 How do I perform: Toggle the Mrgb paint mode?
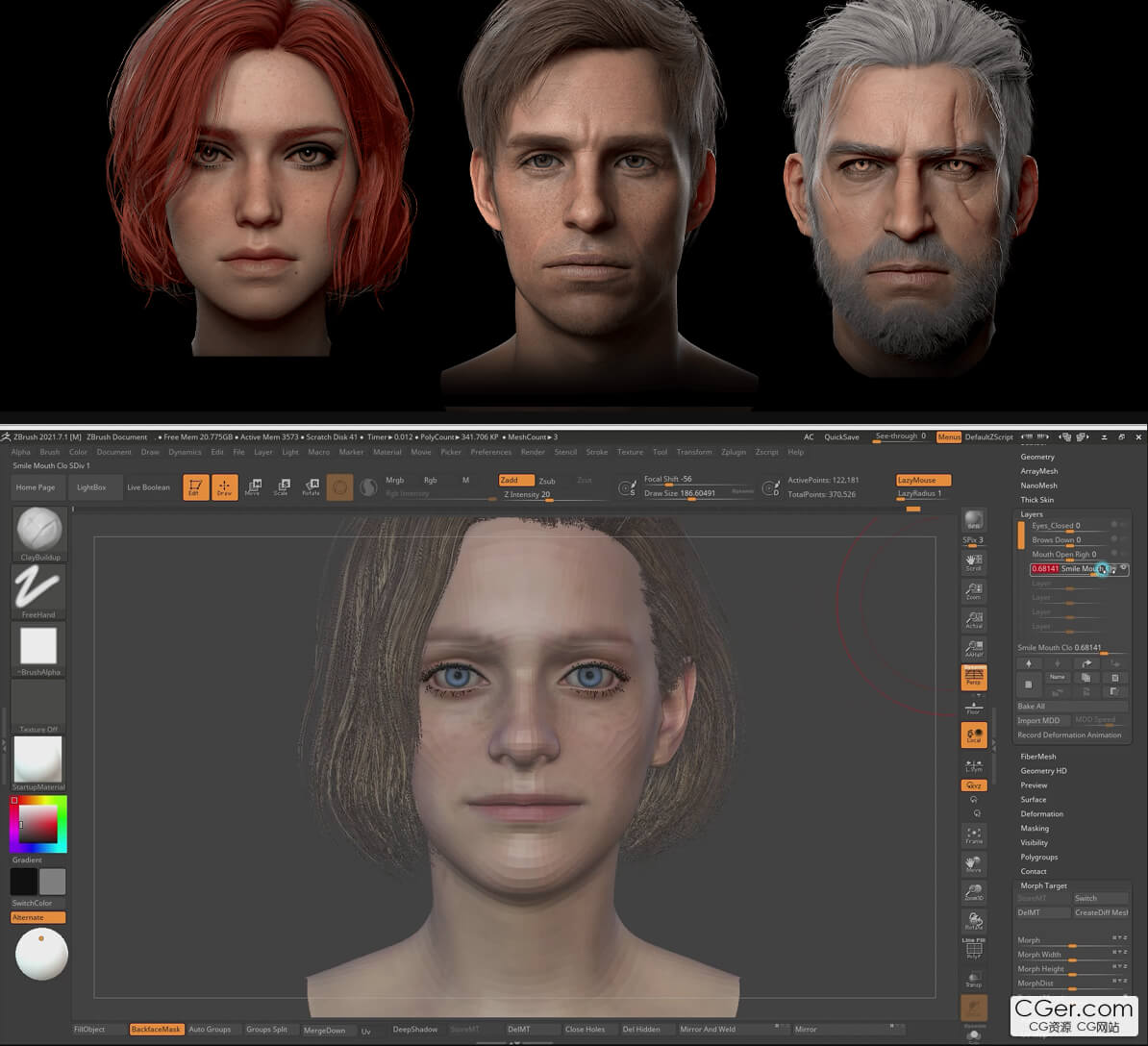pos(394,480)
